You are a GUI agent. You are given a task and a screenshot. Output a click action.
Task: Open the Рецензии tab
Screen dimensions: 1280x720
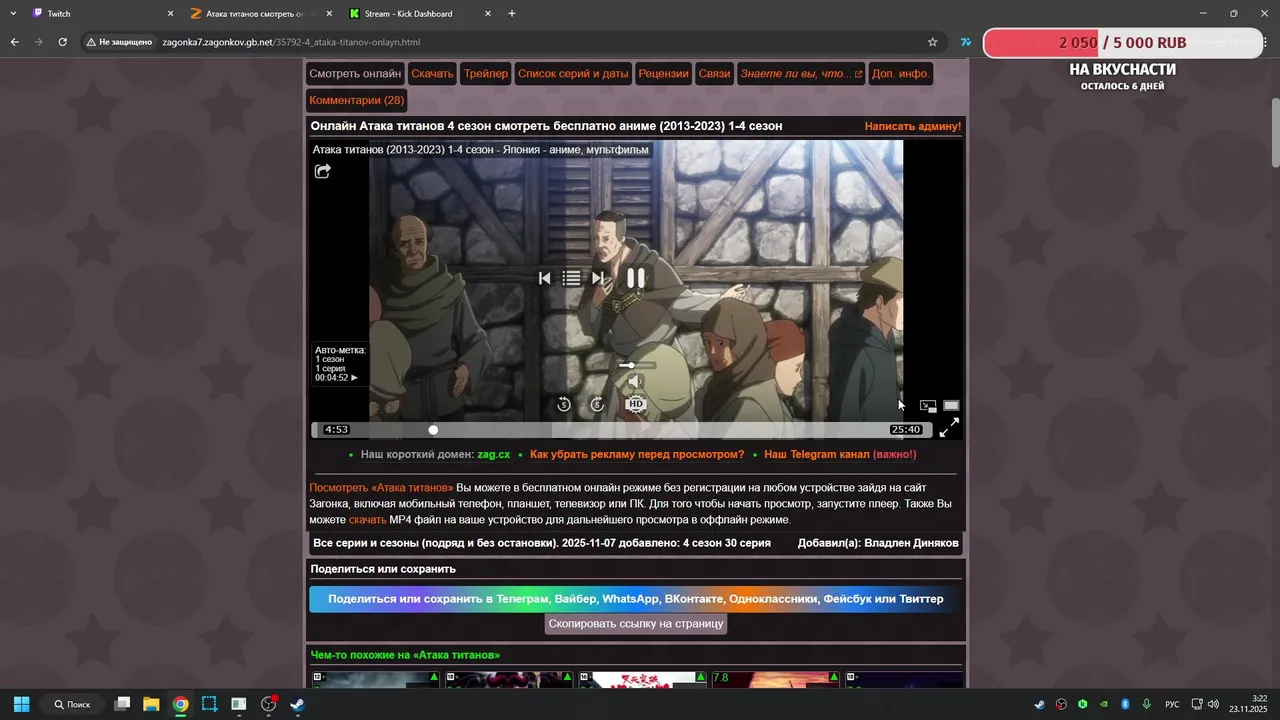coord(664,74)
